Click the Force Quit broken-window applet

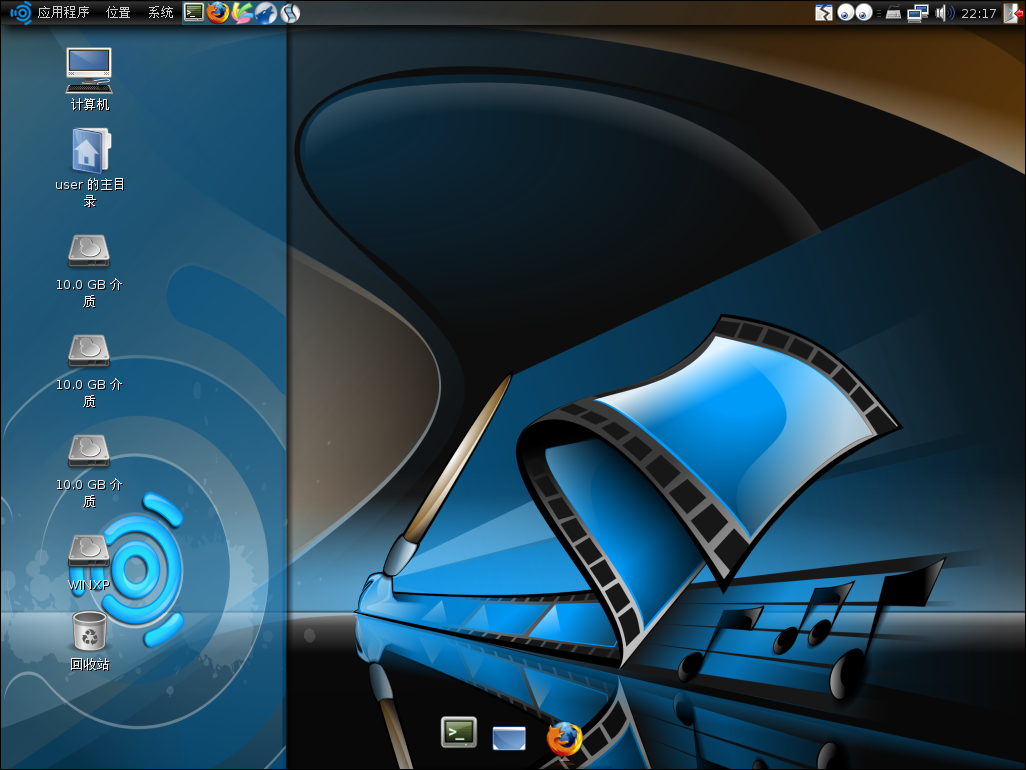[x=824, y=12]
